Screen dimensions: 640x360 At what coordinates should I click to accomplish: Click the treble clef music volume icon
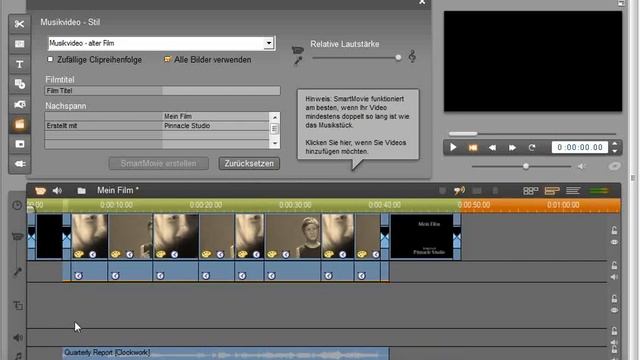point(412,56)
